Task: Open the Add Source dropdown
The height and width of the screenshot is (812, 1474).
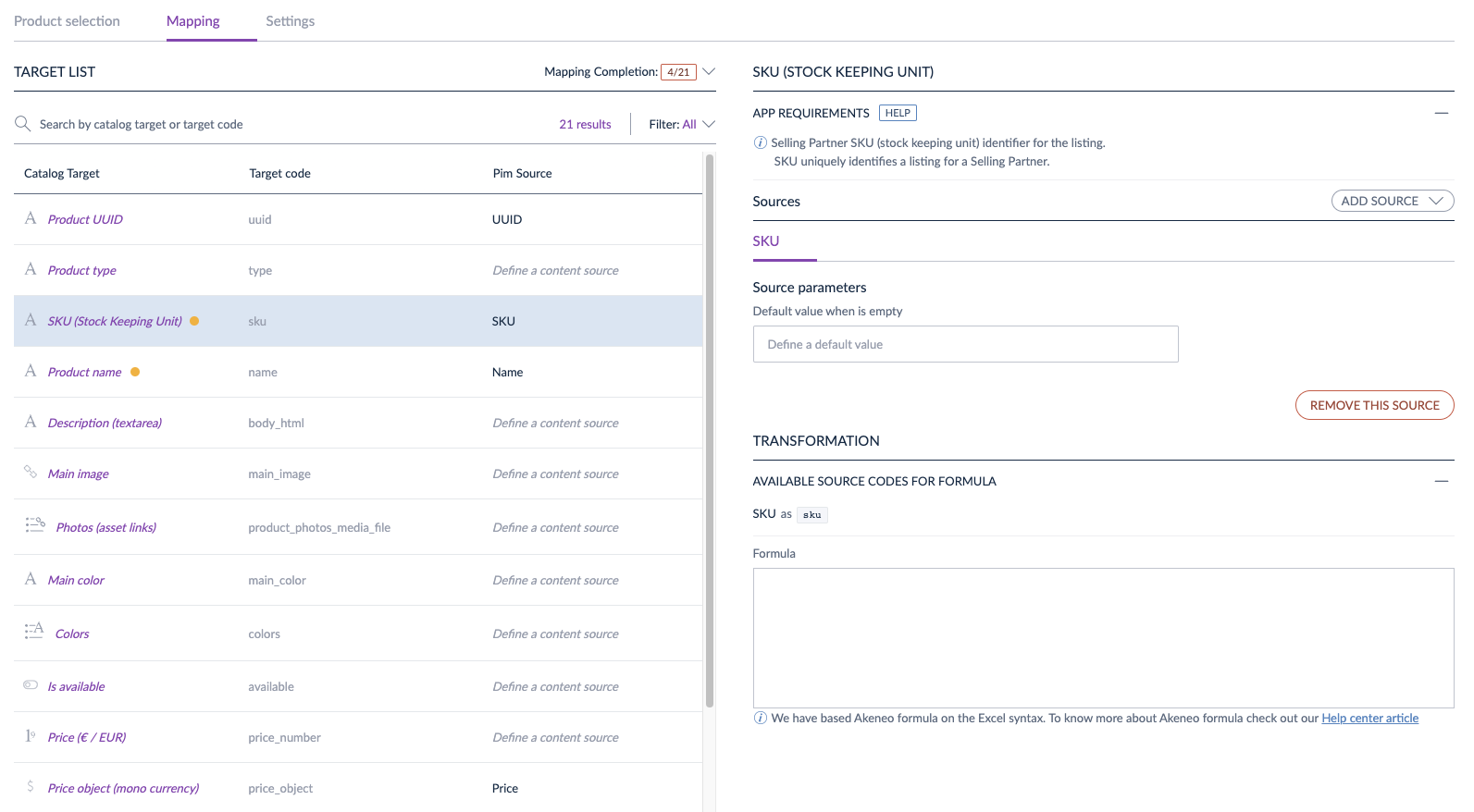Action: coord(1392,201)
